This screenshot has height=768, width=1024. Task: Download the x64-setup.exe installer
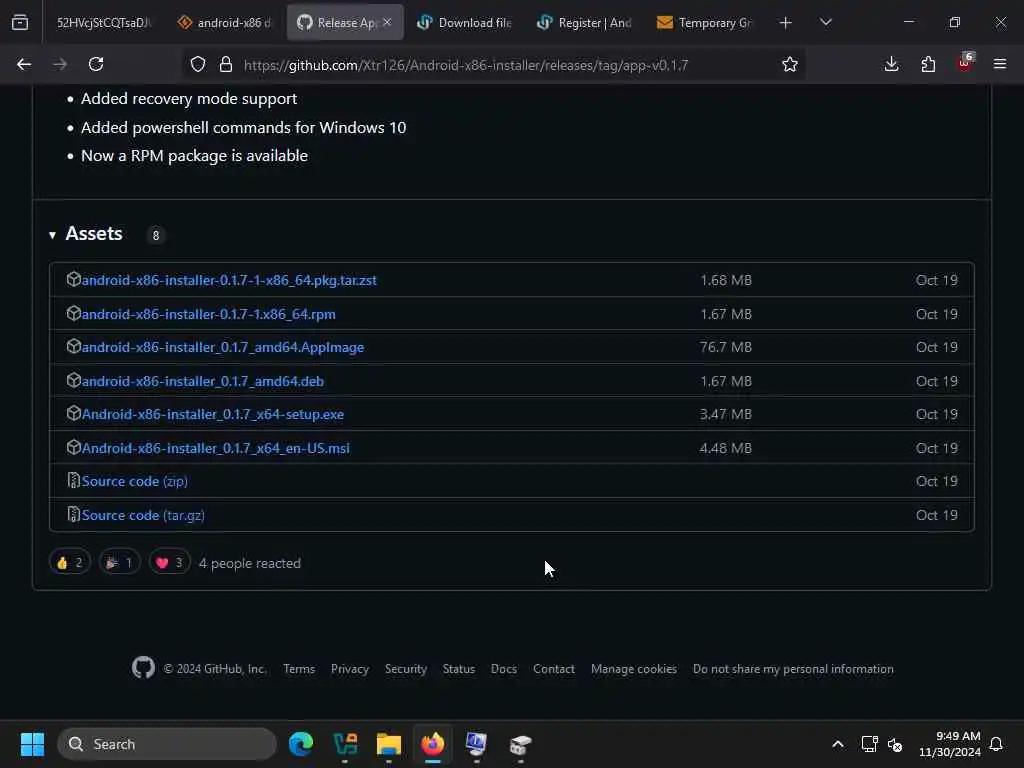click(212, 415)
